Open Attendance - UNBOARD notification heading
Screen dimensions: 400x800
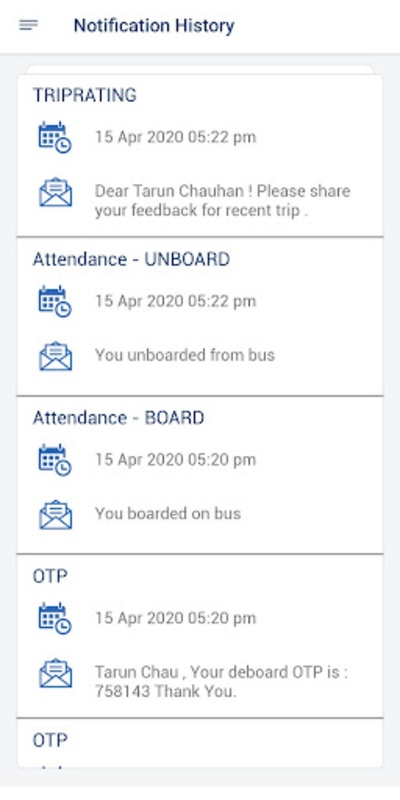tap(131, 259)
